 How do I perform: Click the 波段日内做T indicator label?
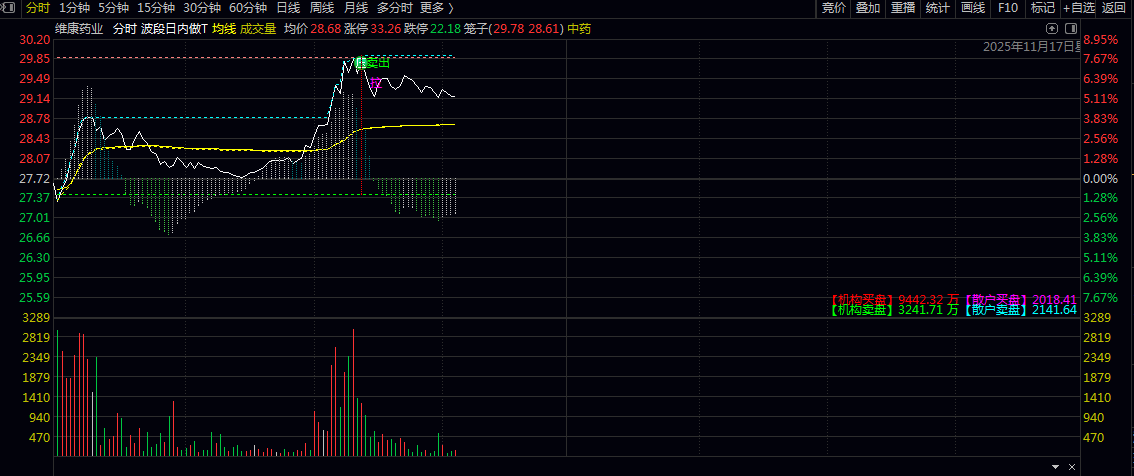pos(174,29)
